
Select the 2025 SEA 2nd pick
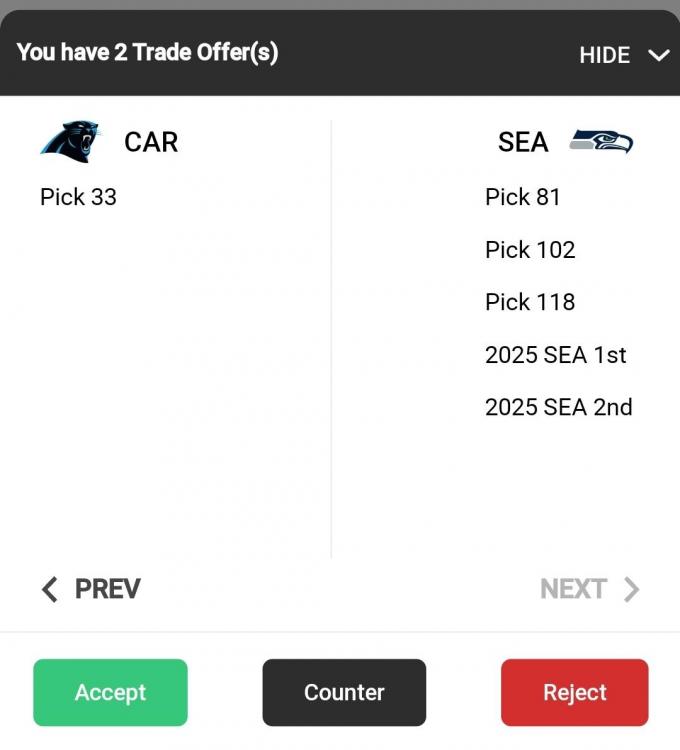pyautogui.click(x=558, y=407)
